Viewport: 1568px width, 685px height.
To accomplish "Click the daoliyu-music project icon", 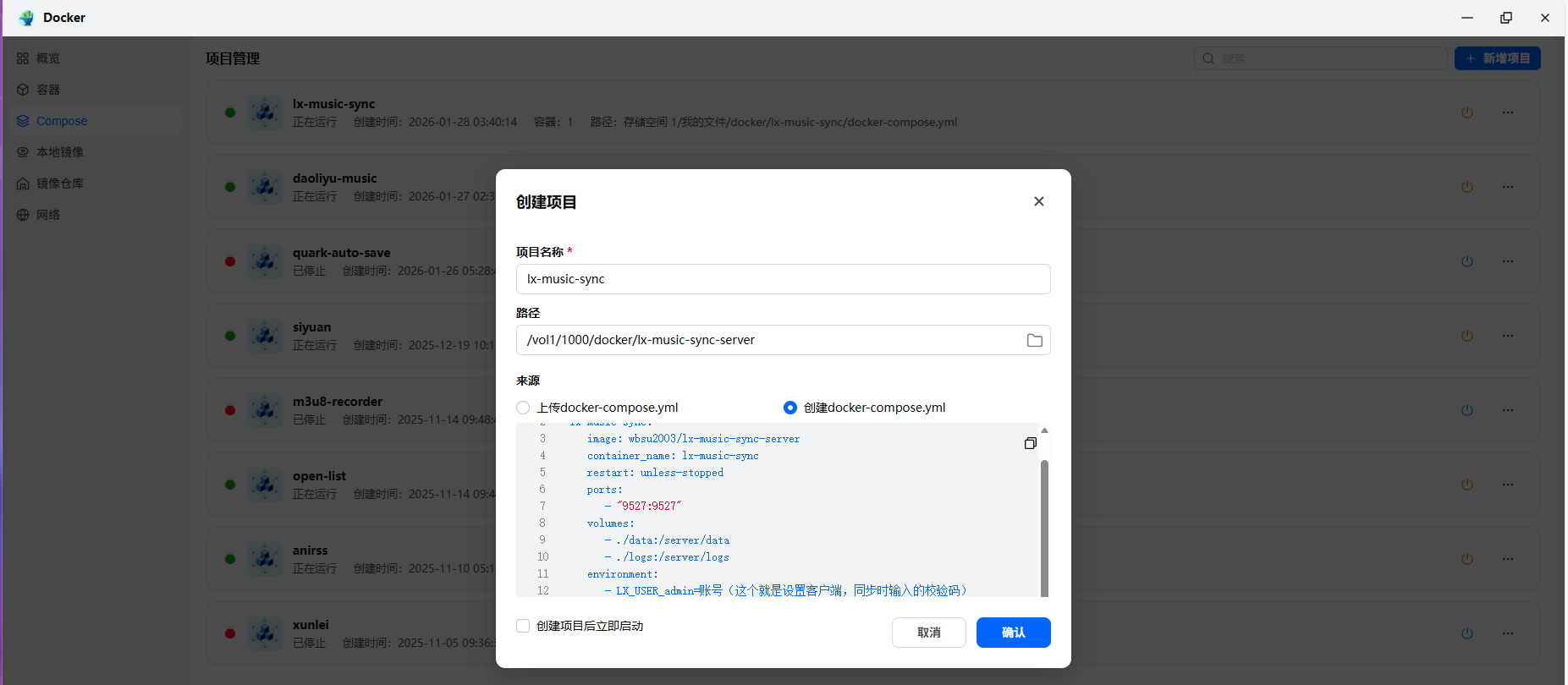I will tap(265, 187).
